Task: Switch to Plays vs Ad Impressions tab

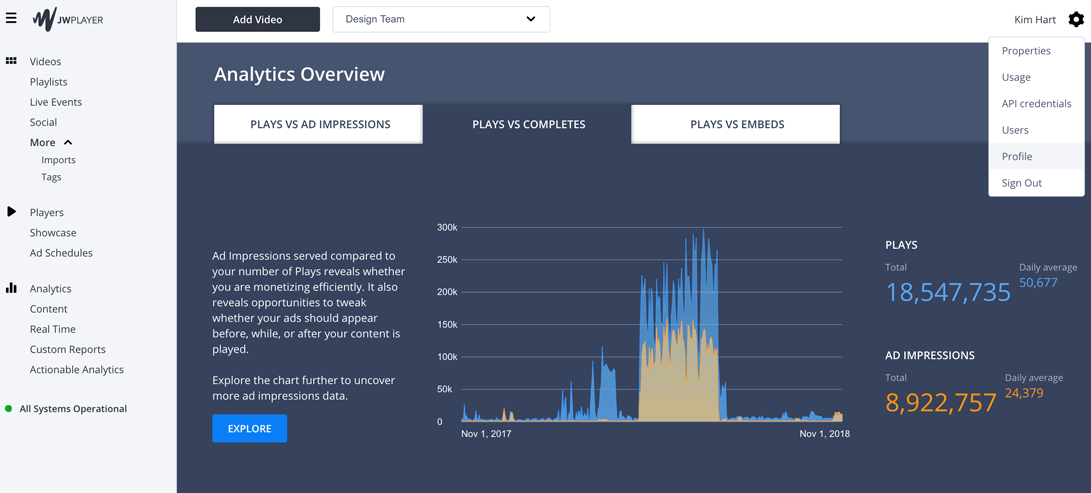Action: point(319,124)
